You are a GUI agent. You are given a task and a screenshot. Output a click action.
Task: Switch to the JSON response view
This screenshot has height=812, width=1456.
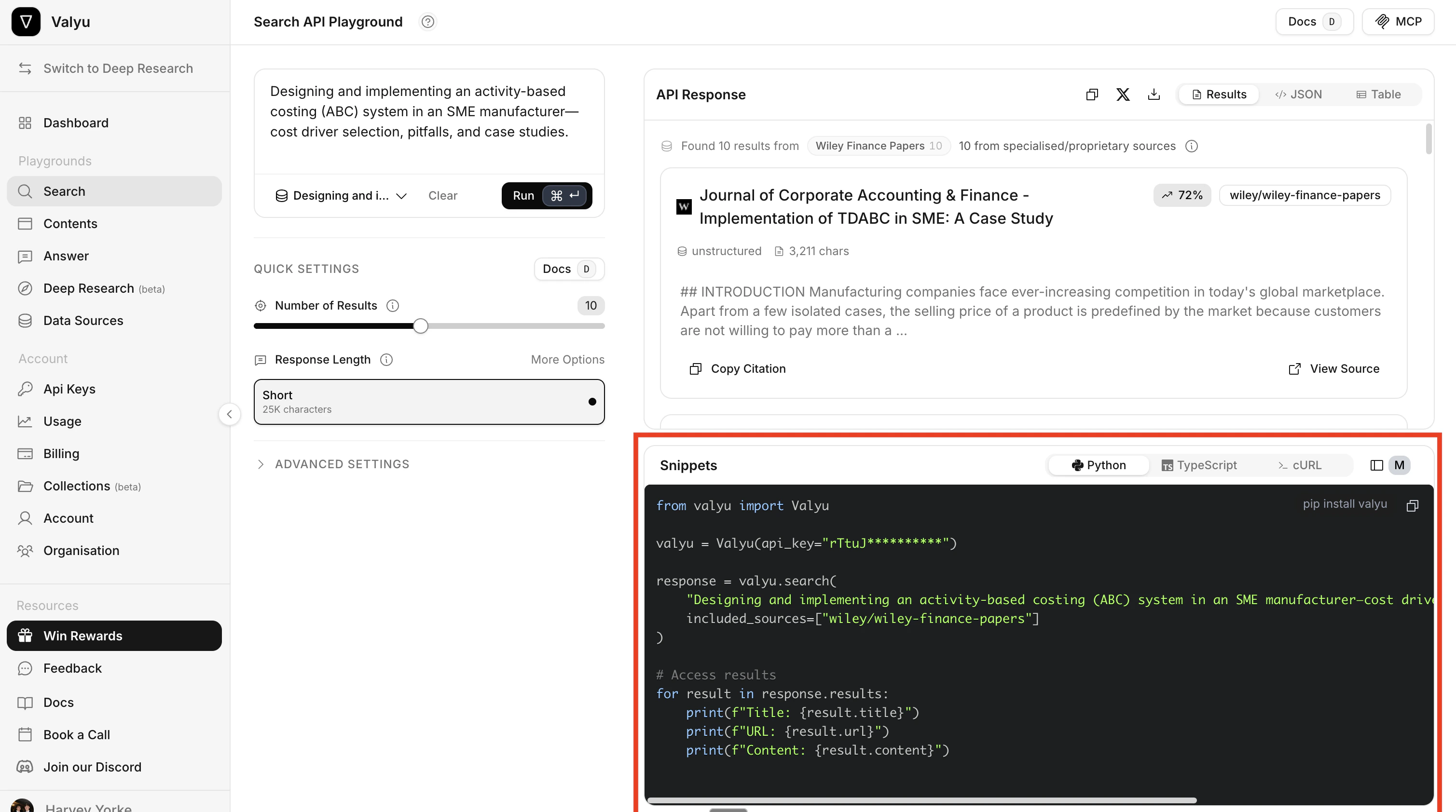(x=1299, y=94)
